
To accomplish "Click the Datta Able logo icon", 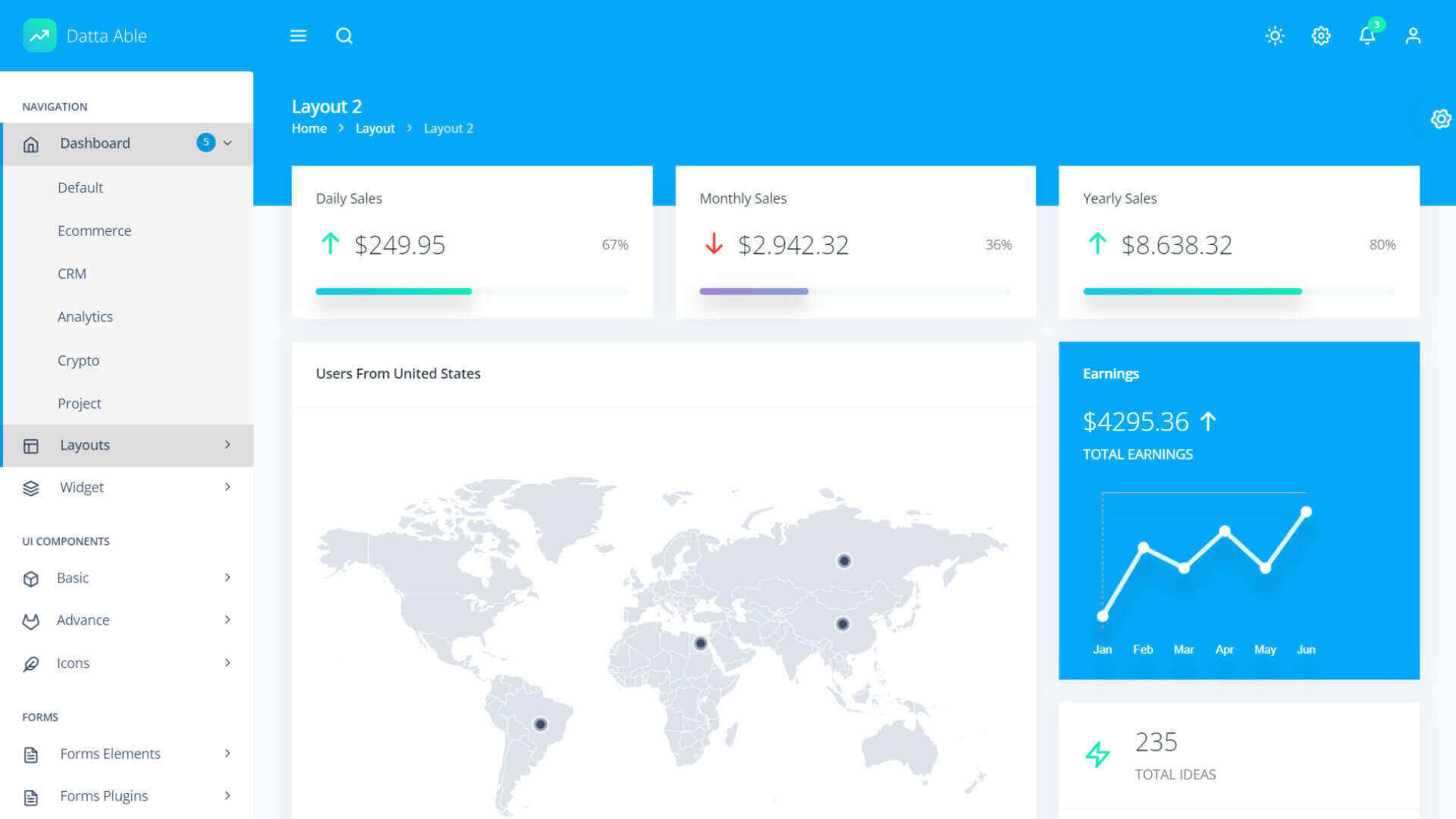I will click(39, 36).
